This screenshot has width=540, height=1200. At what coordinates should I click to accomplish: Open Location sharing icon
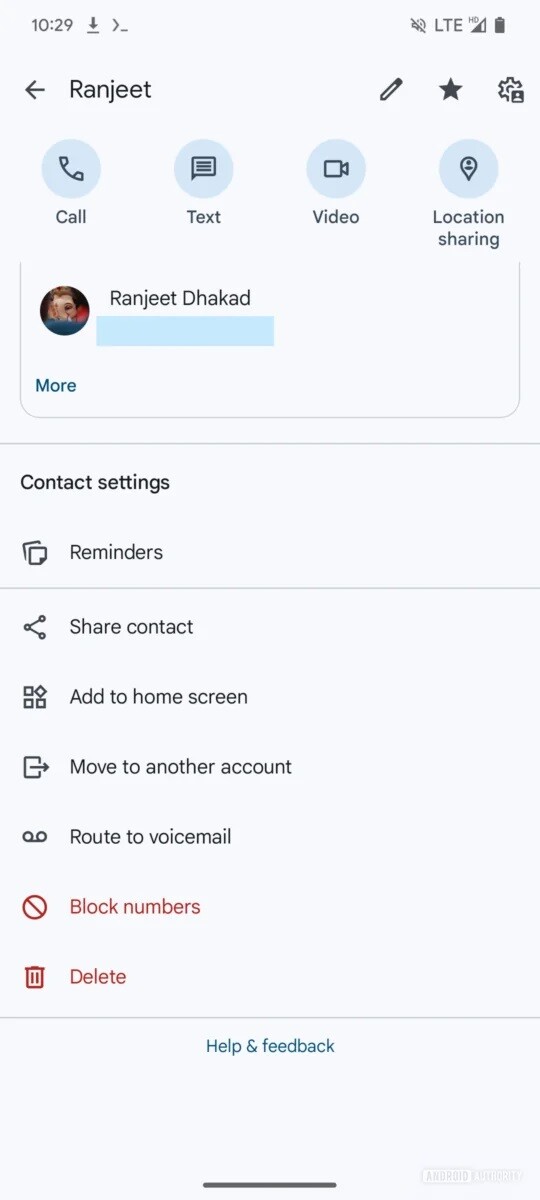(x=468, y=168)
